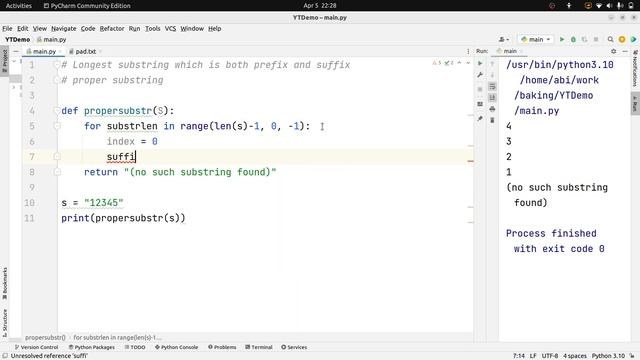The height and width of the screenshot is (360, 640).
Task: Open the Terminal tool window
Action: click(259, 347)
